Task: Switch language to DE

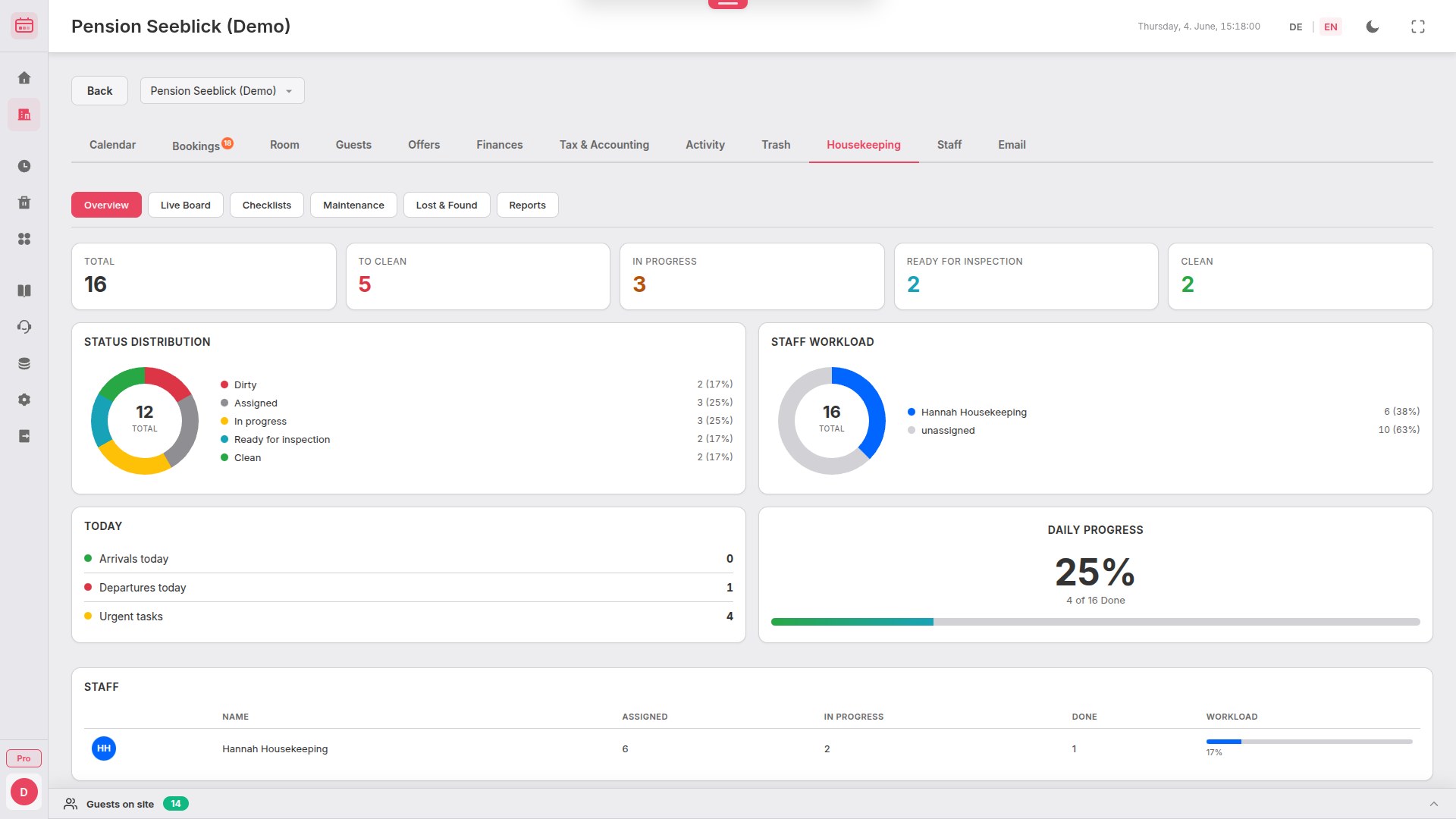Action: click(x=1296, y=27)
